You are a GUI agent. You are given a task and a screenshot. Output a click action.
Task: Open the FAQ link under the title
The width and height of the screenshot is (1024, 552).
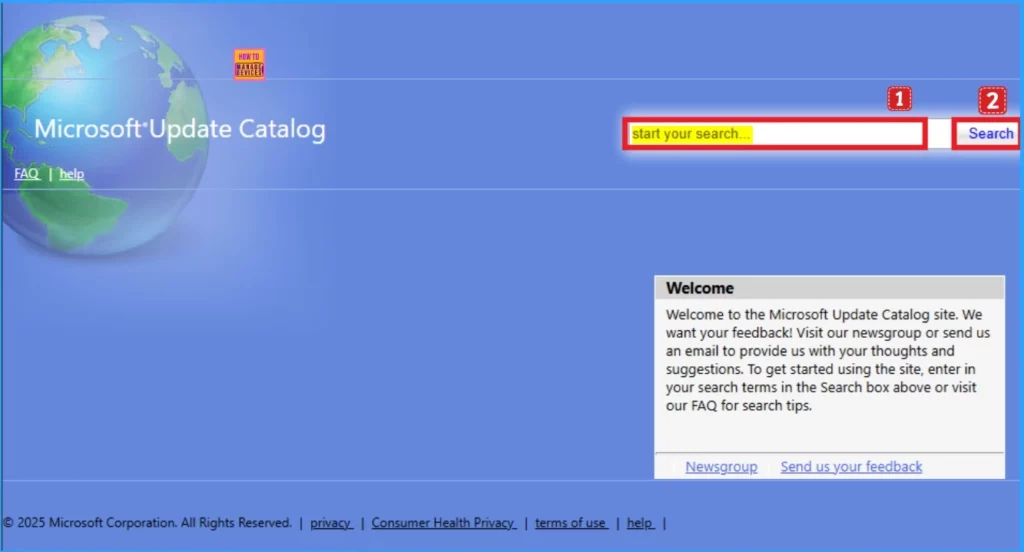(x=27, y=174)
